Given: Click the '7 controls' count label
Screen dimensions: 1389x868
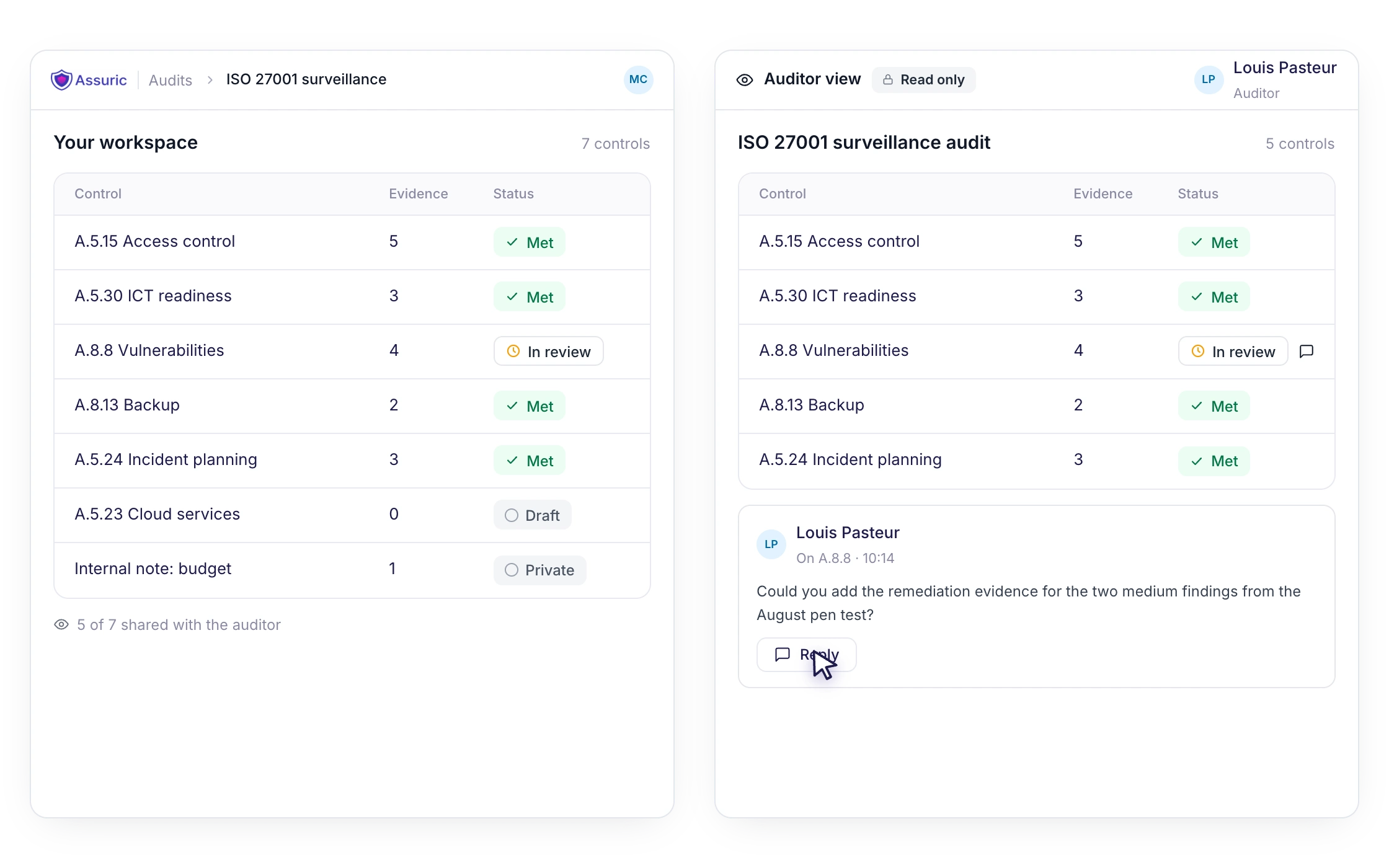Looking at the screenshot, I should [x=616, y=144].
